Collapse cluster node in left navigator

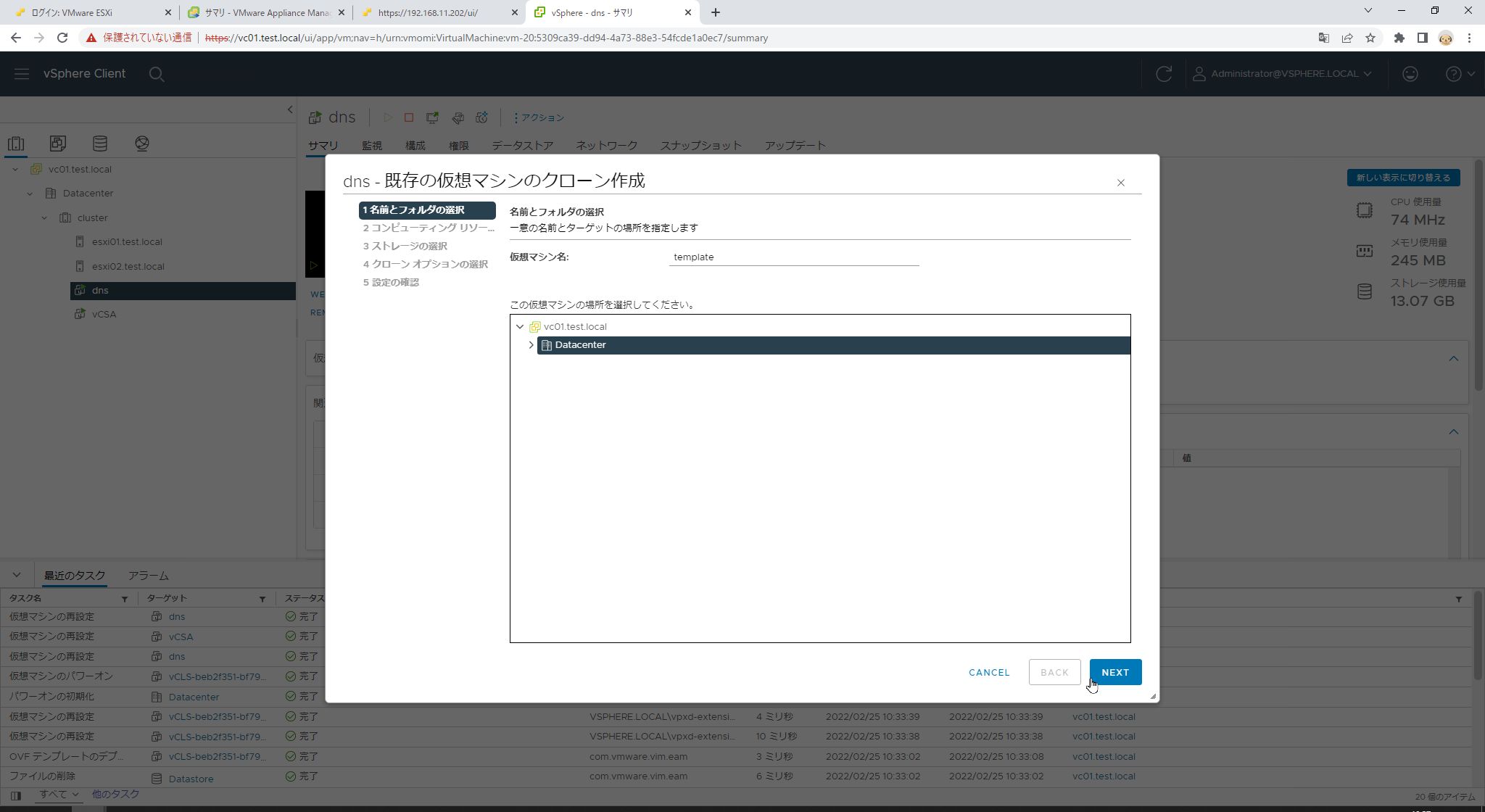44,218
